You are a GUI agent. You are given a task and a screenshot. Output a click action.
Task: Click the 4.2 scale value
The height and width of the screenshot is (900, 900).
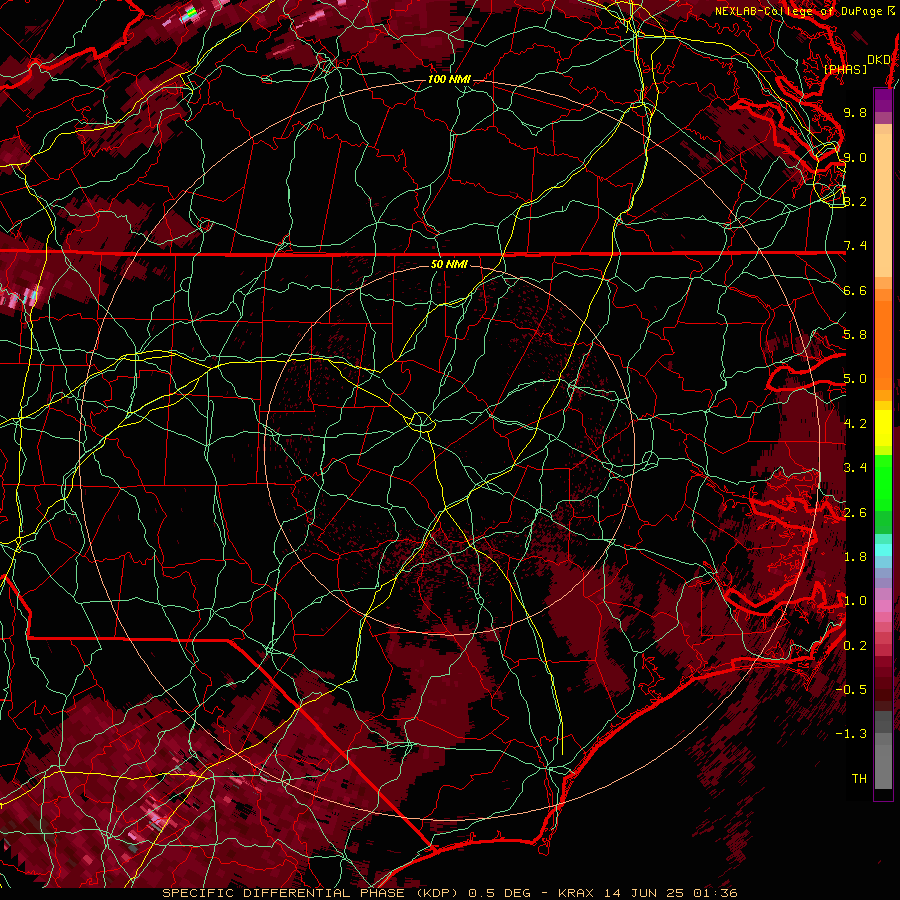point(855,424)
